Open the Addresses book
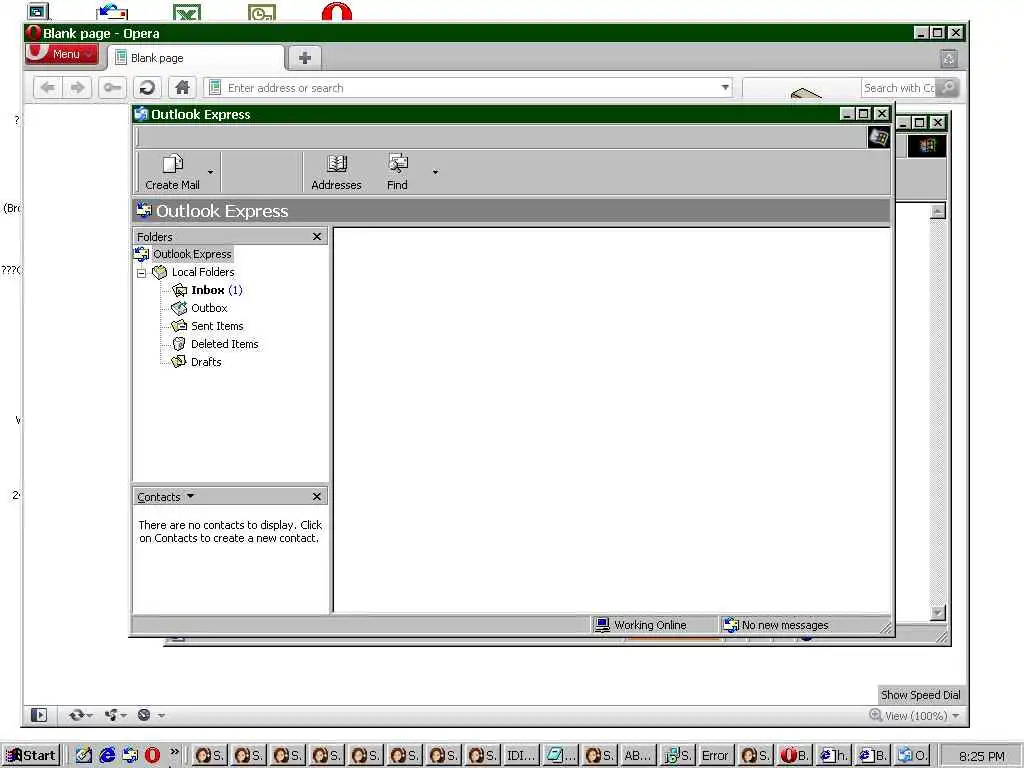 coord(336,172)
